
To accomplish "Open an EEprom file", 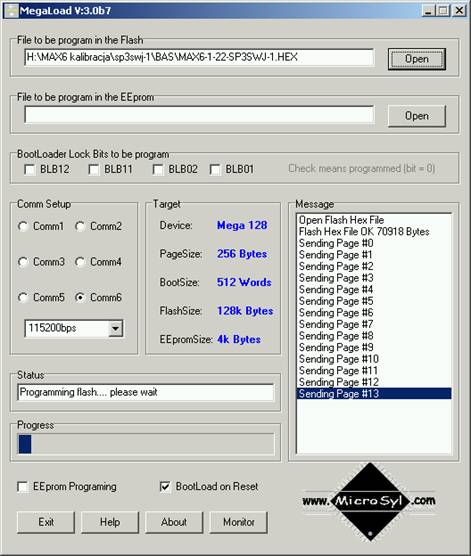I will pyautogui.click(x=416, y=116).
